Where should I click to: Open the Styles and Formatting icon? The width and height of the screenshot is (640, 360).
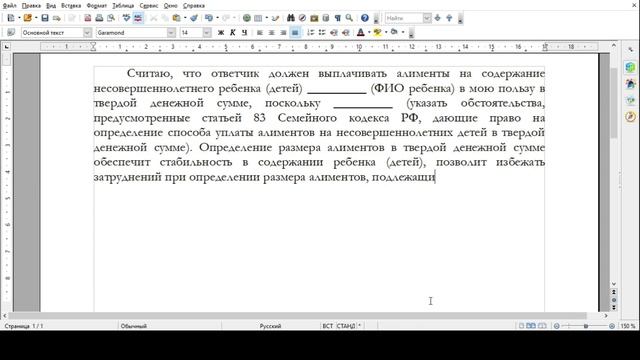coord(11,32)
